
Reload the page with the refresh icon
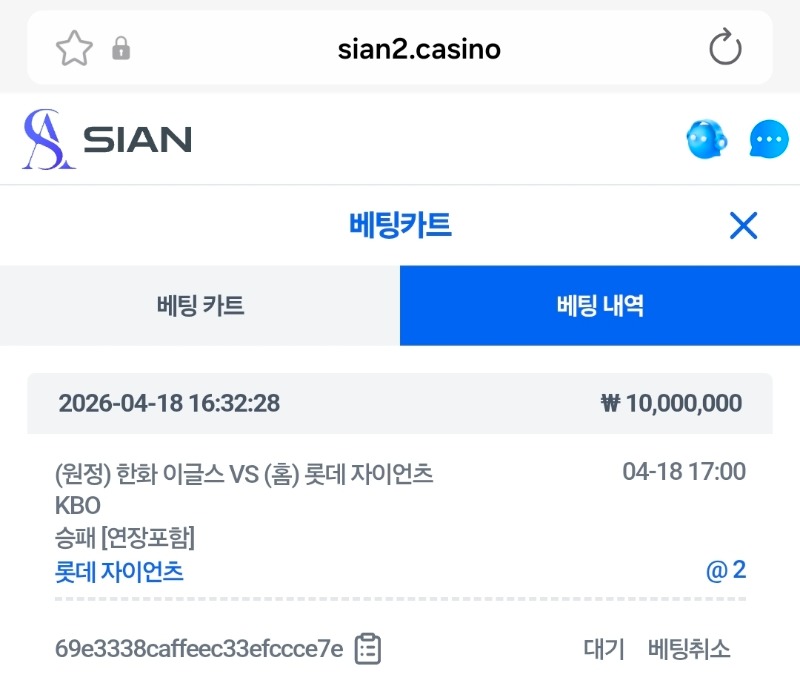(725, 48)
